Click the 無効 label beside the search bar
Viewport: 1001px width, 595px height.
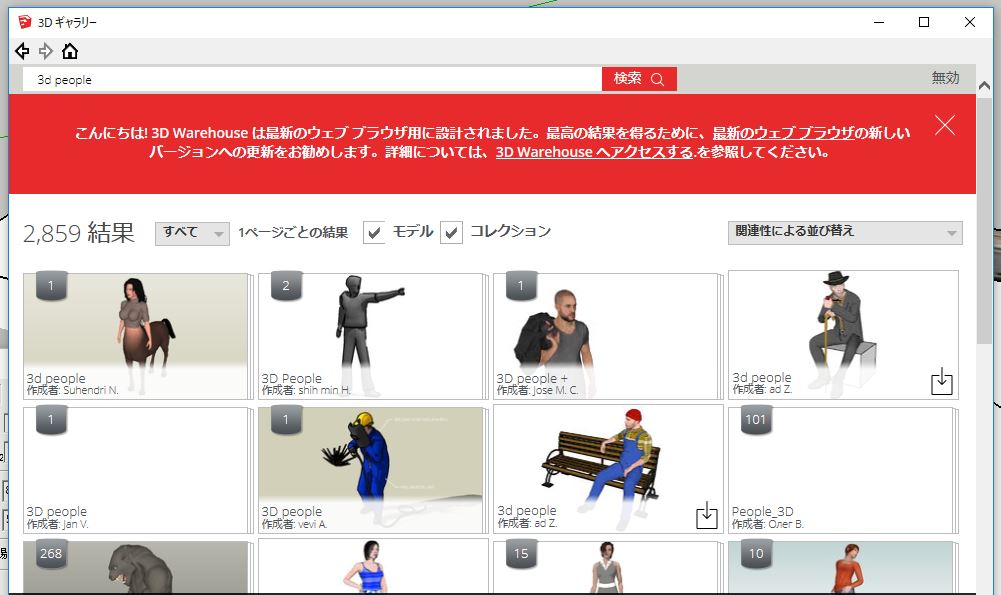945,78
